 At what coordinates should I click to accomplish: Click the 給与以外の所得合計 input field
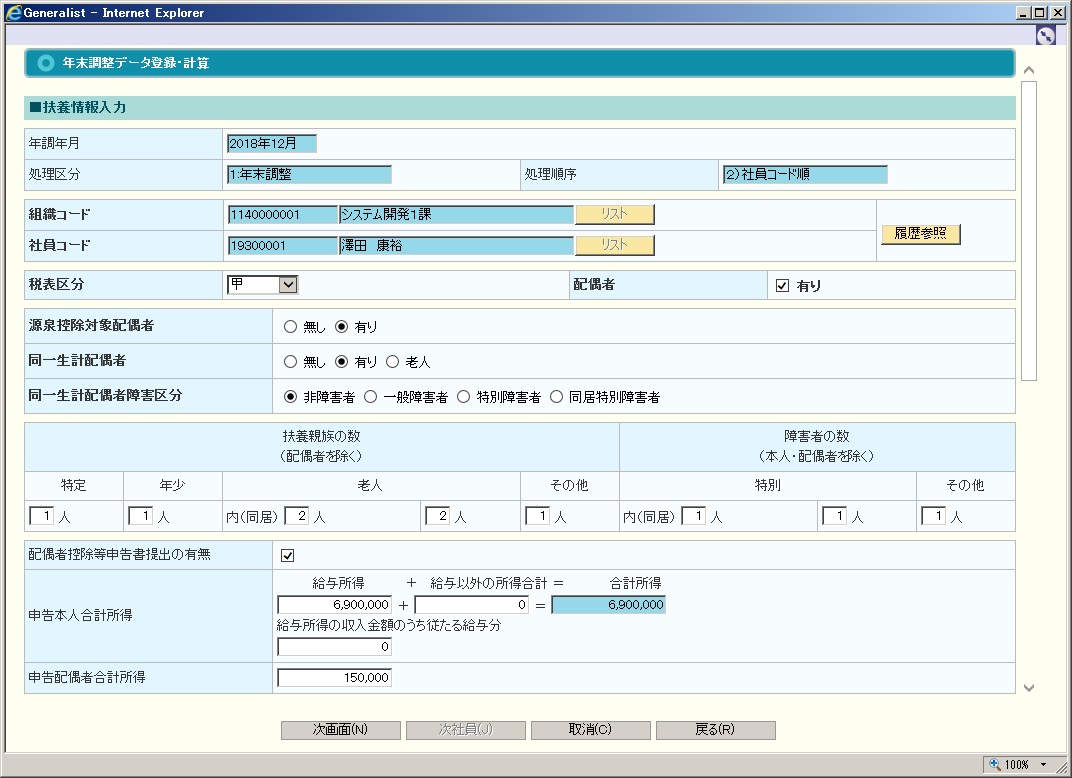tap(471, 605)
